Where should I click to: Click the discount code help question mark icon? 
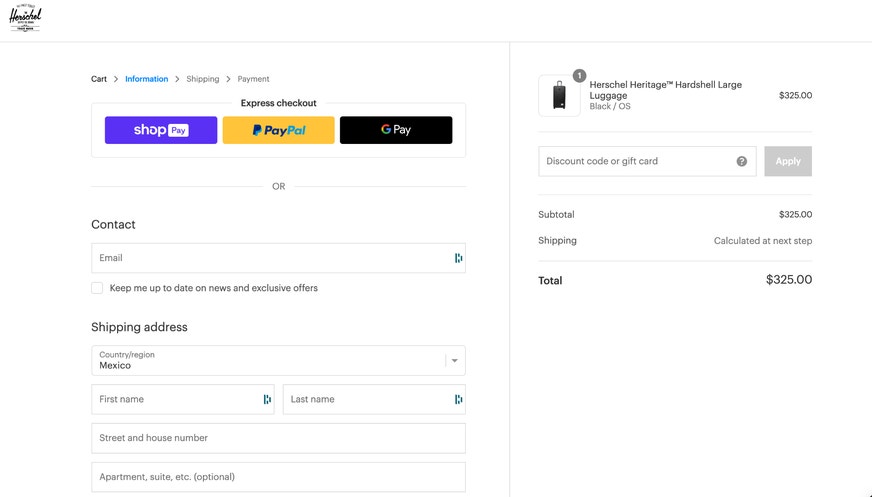pos(741,161)
